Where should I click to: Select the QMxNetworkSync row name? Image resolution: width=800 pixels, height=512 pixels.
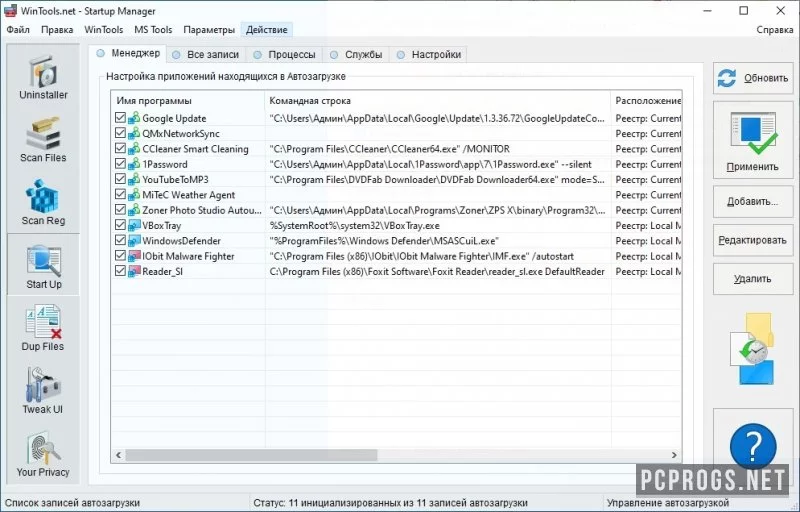click(181, 134)
